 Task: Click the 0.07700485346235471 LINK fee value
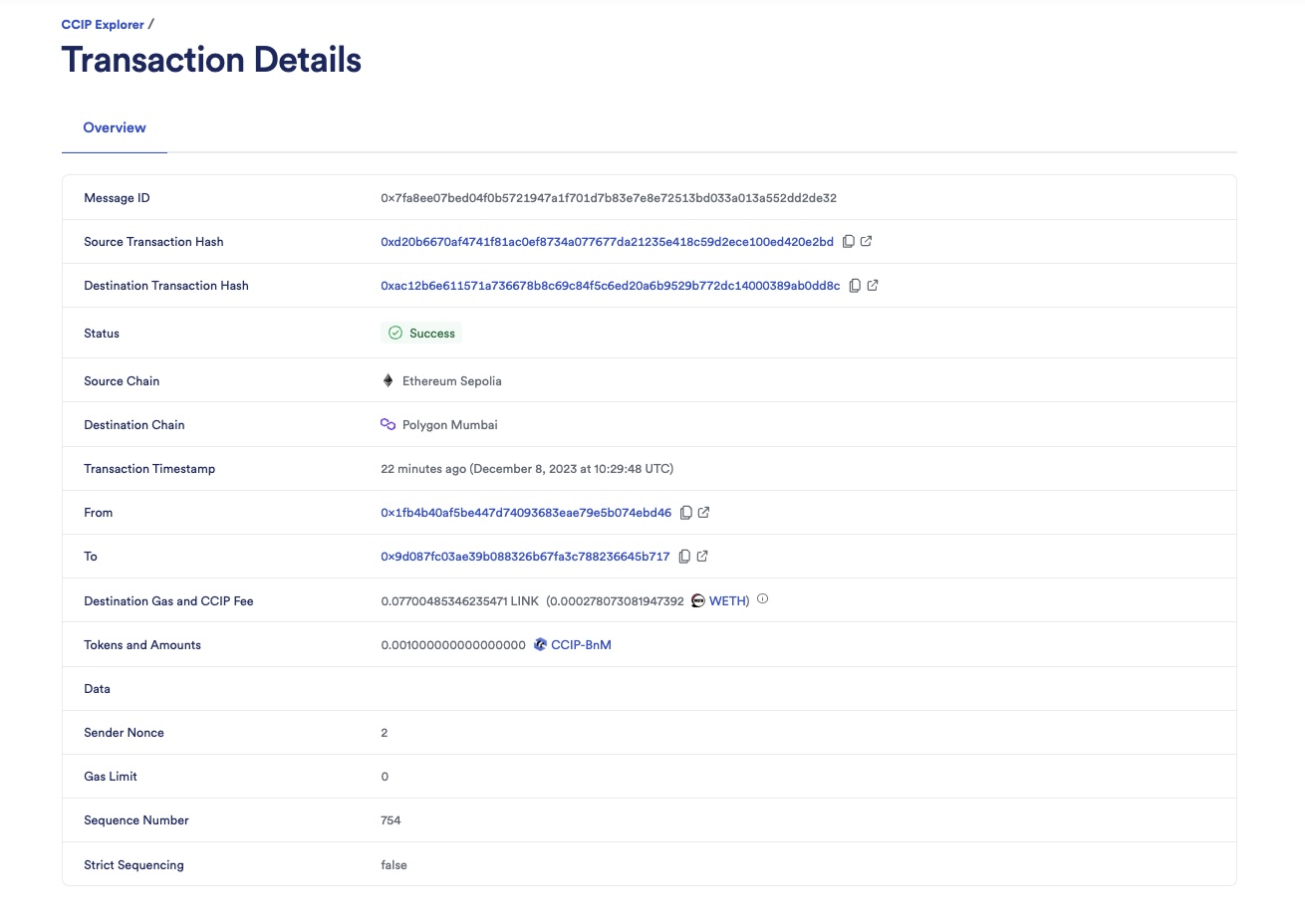(459, 601)
